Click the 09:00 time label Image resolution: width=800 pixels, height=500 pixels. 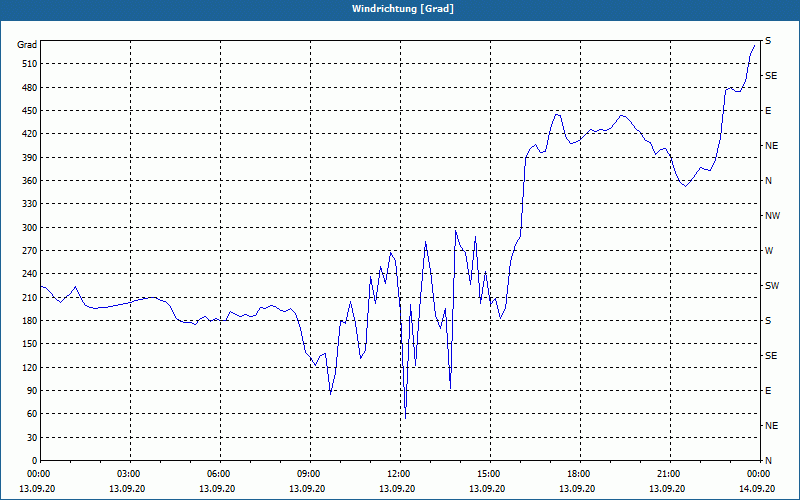click(x=310, y=473)
